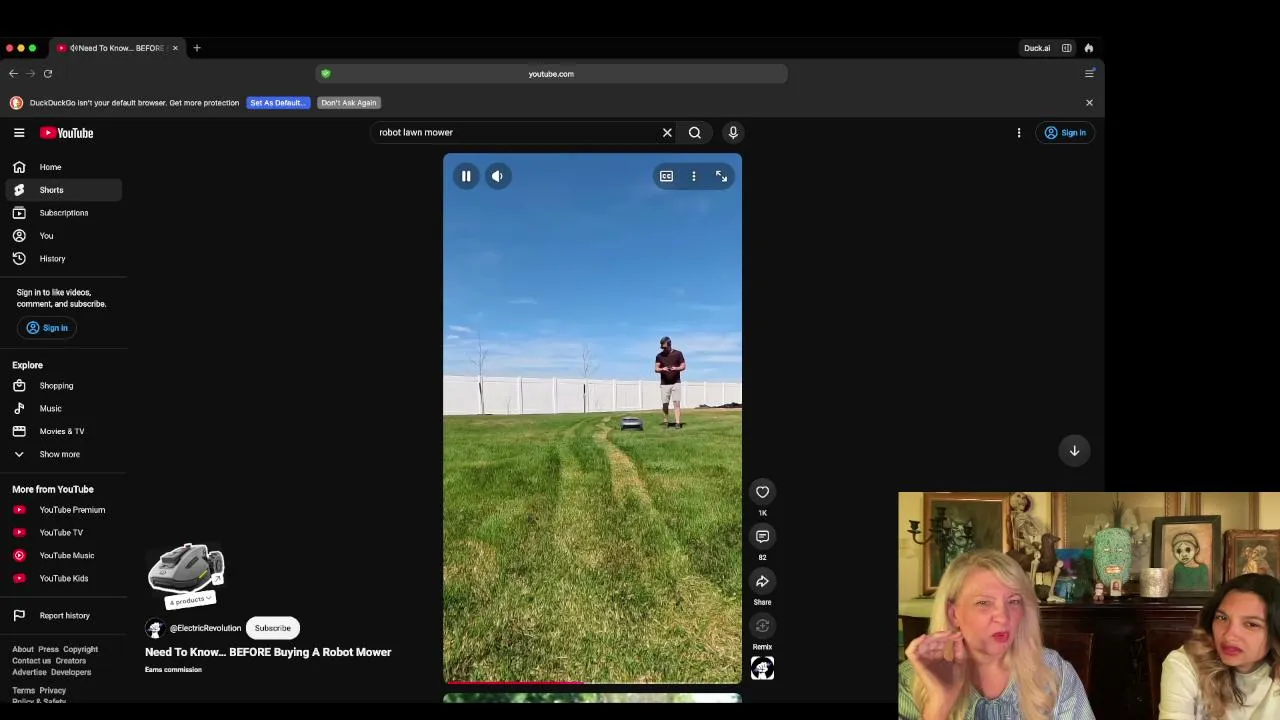The image size is (1280, 720).
Task: Open the About footer link
Action: [x=23, y=650]
